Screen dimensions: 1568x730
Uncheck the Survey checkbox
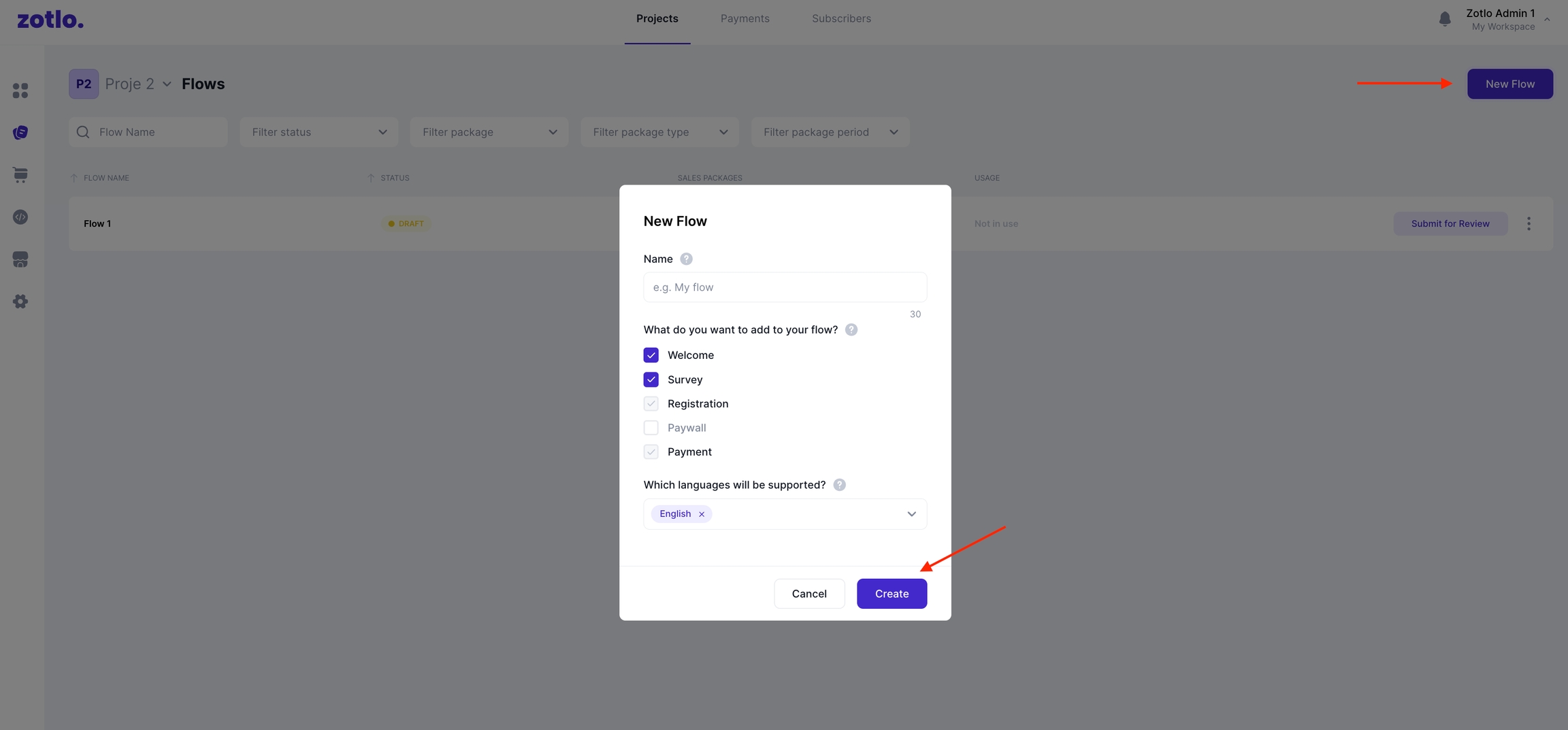[x=651, y=379]
